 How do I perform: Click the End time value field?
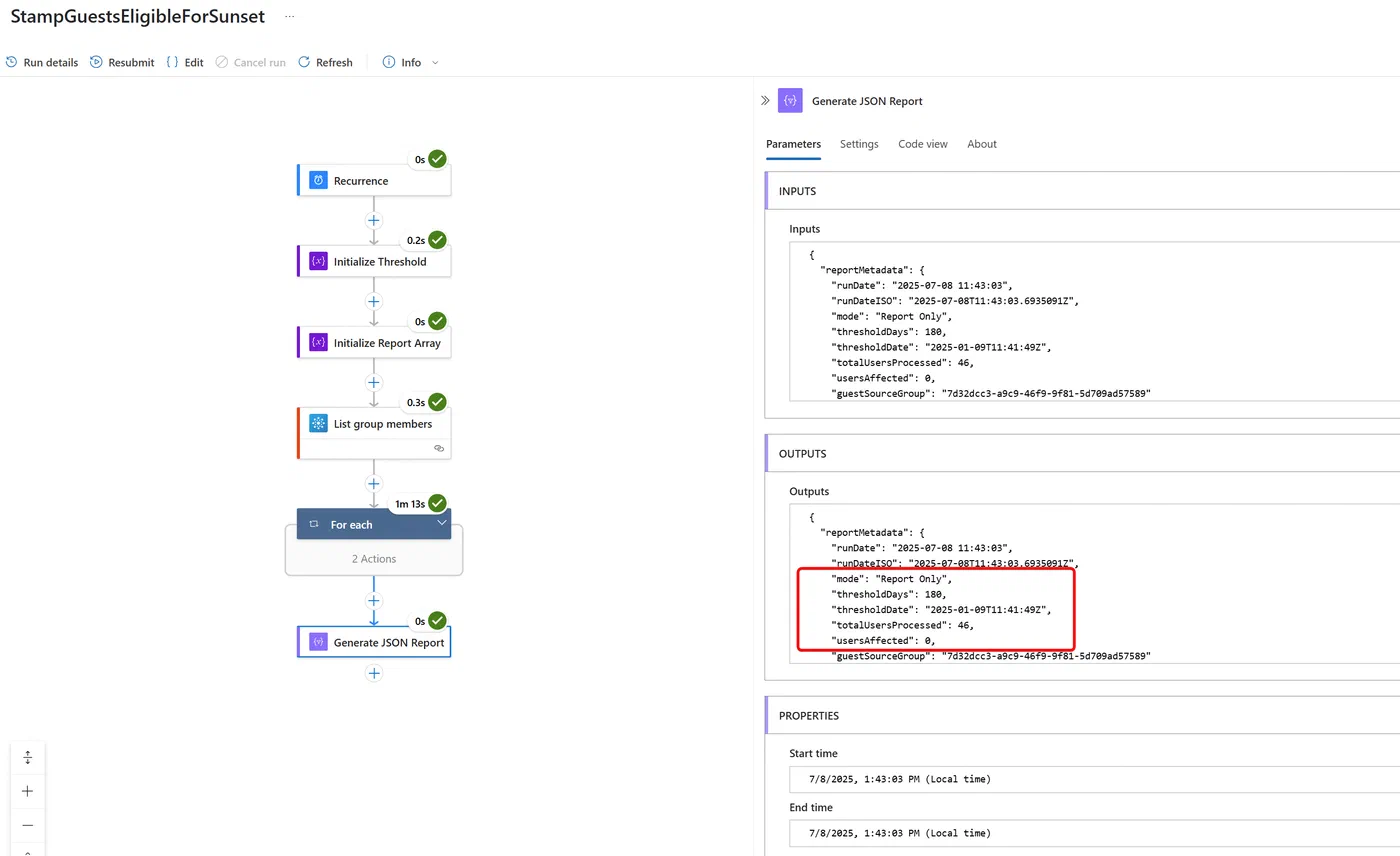[1095, 833]
